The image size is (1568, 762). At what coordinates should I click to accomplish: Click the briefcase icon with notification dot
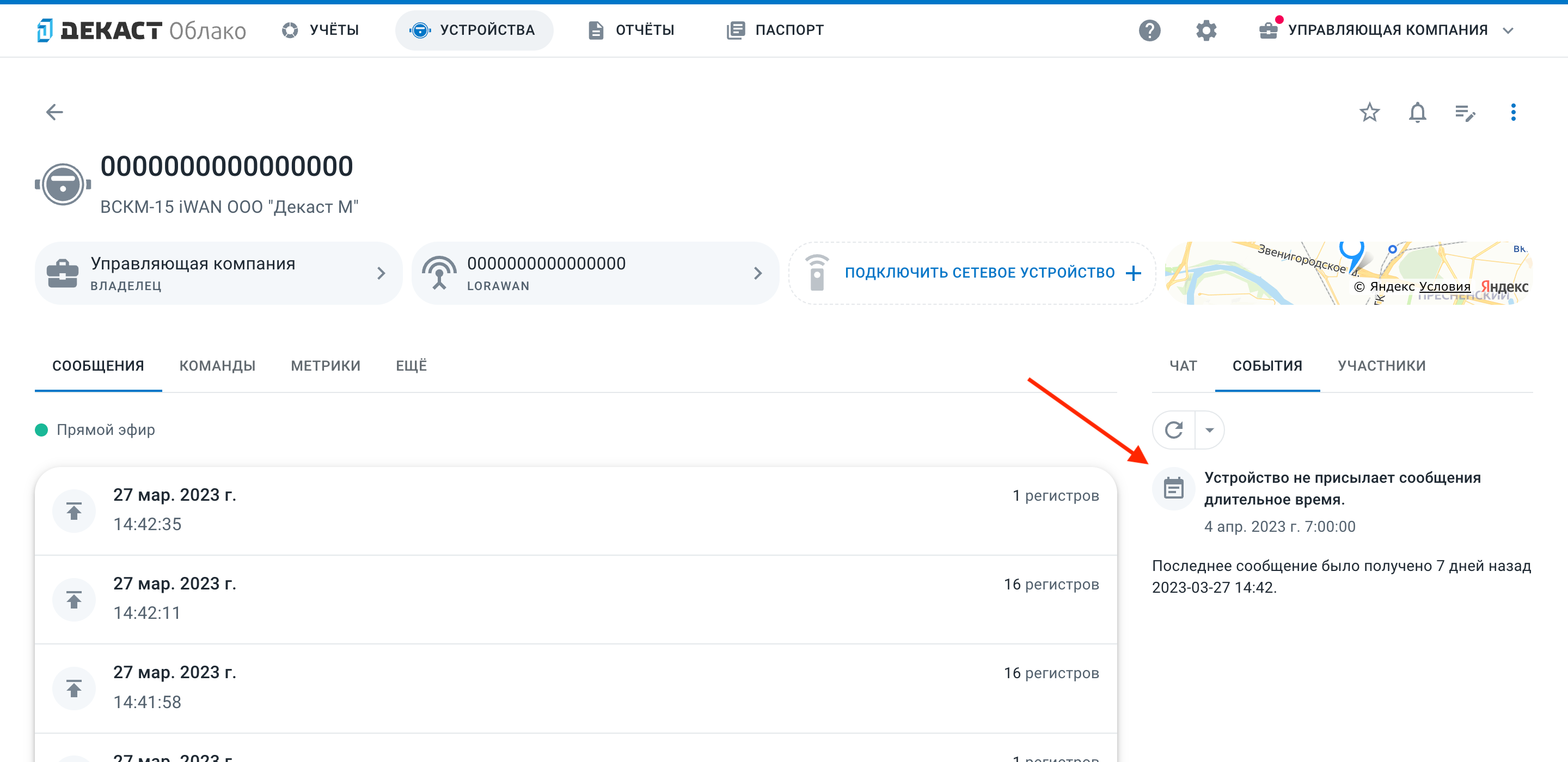[x=1269, y=30]
